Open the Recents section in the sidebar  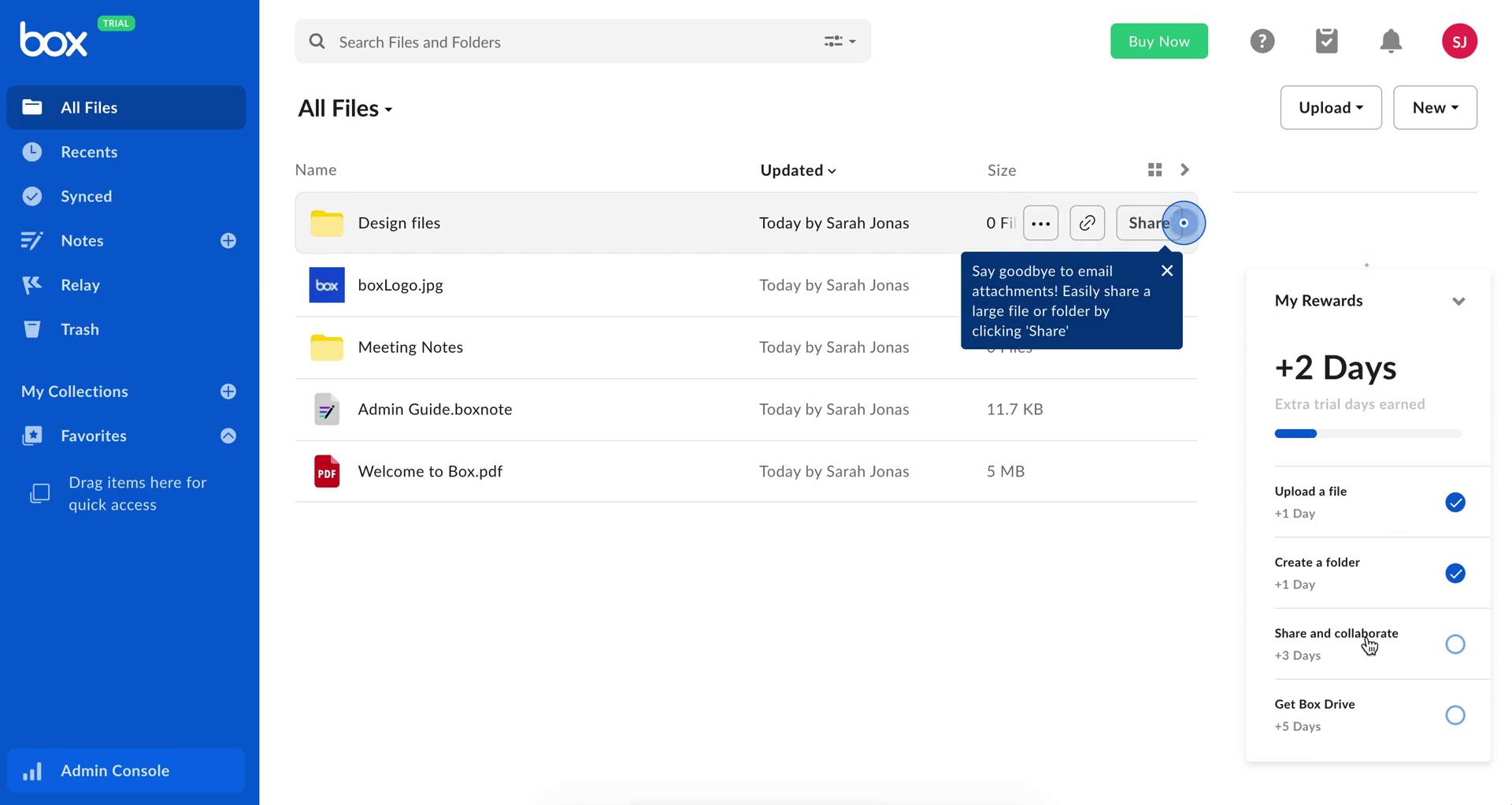88,151
